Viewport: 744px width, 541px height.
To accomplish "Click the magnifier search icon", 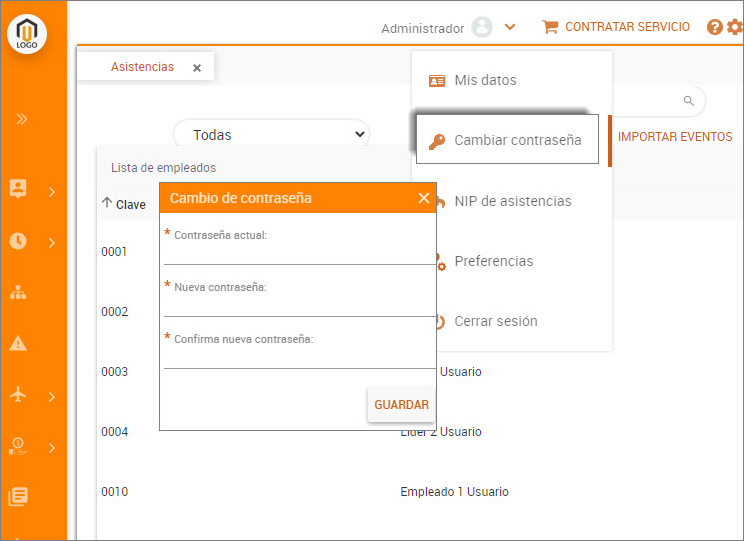I will point(688,101).
